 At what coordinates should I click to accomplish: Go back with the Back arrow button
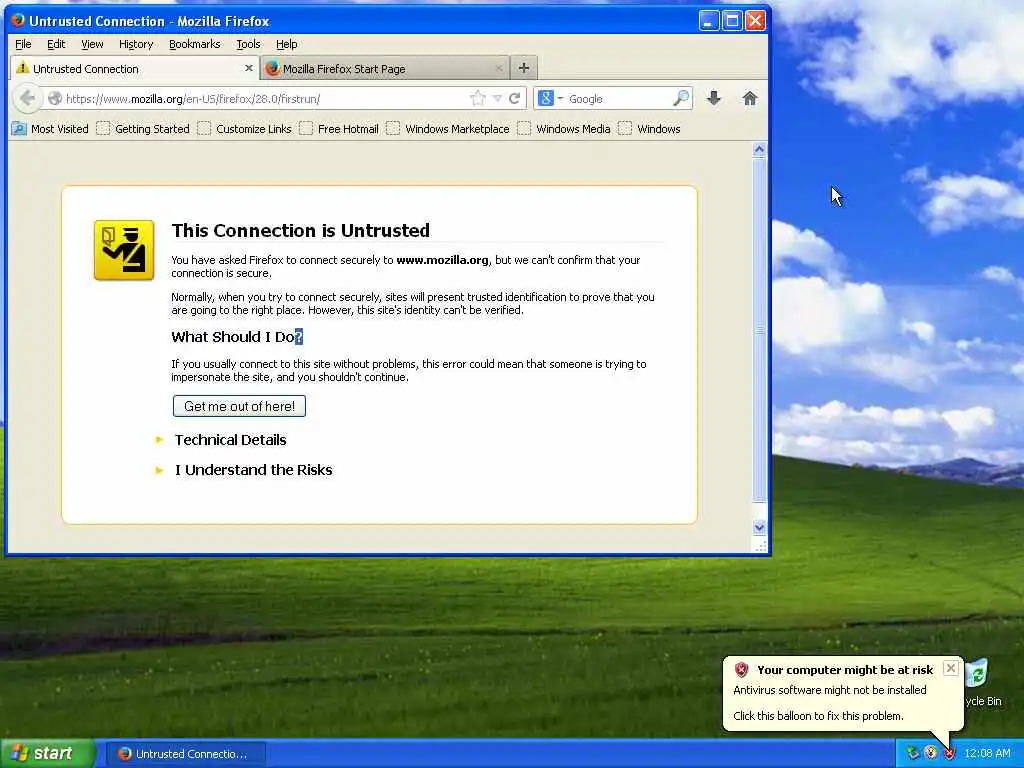[27, 99]
